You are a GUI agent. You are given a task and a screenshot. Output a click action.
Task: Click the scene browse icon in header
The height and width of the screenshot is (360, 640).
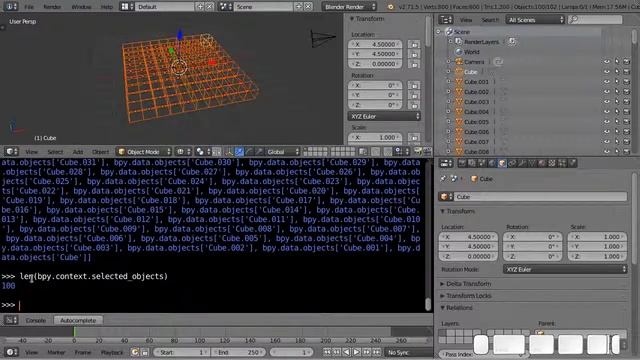225,7
